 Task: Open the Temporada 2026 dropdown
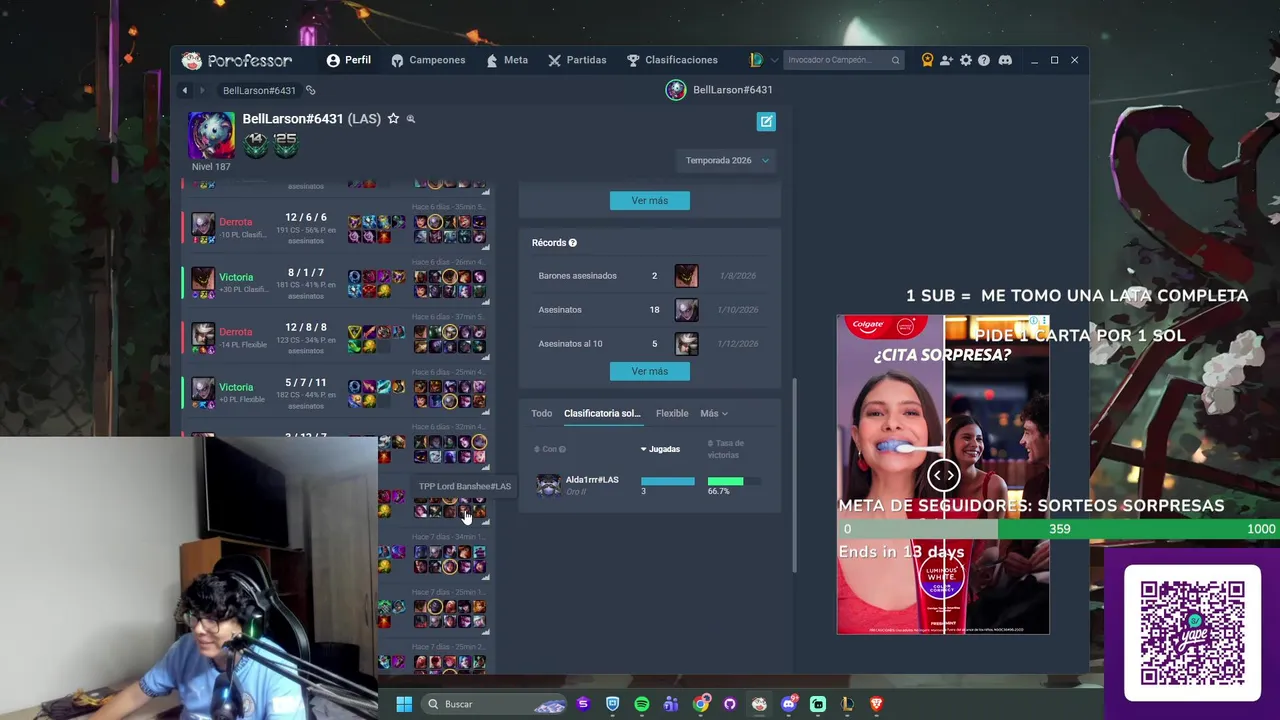coord(727,160)
